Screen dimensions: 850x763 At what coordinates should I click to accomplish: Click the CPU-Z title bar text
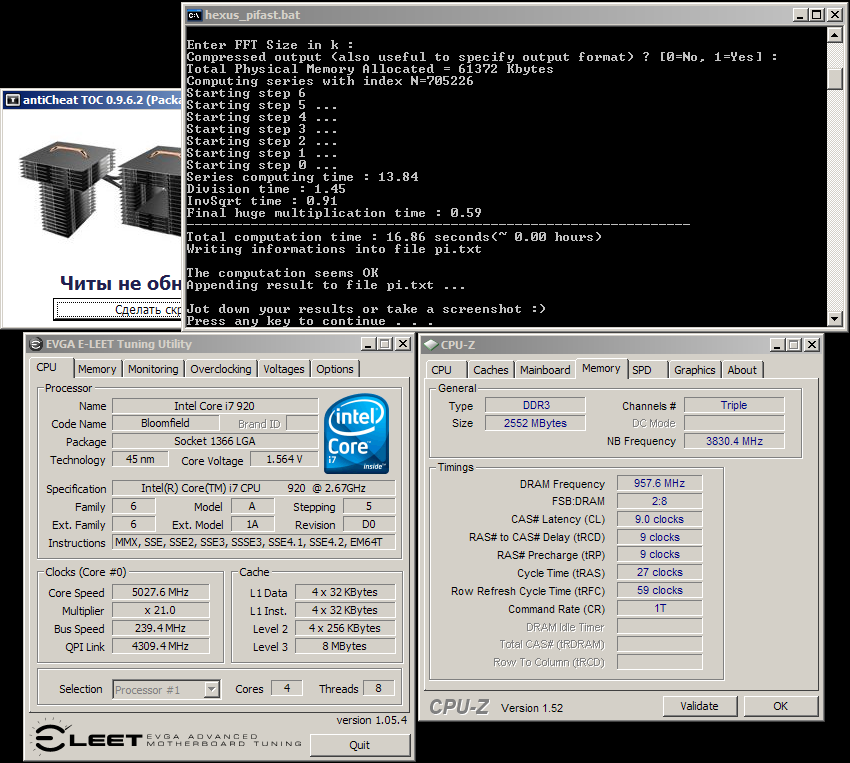(458, 345)
